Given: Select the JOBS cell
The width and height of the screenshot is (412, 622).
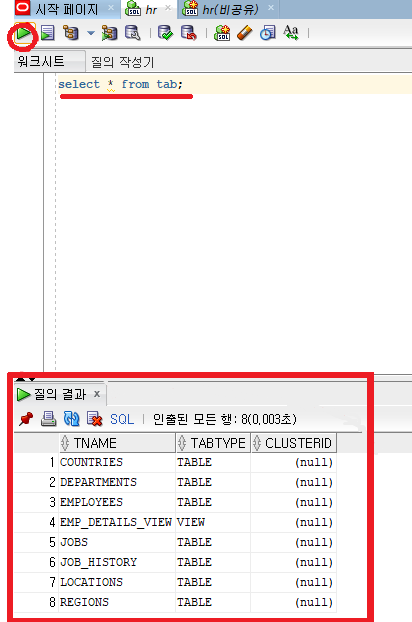Looking at the screenshot, I should point(117,542).
